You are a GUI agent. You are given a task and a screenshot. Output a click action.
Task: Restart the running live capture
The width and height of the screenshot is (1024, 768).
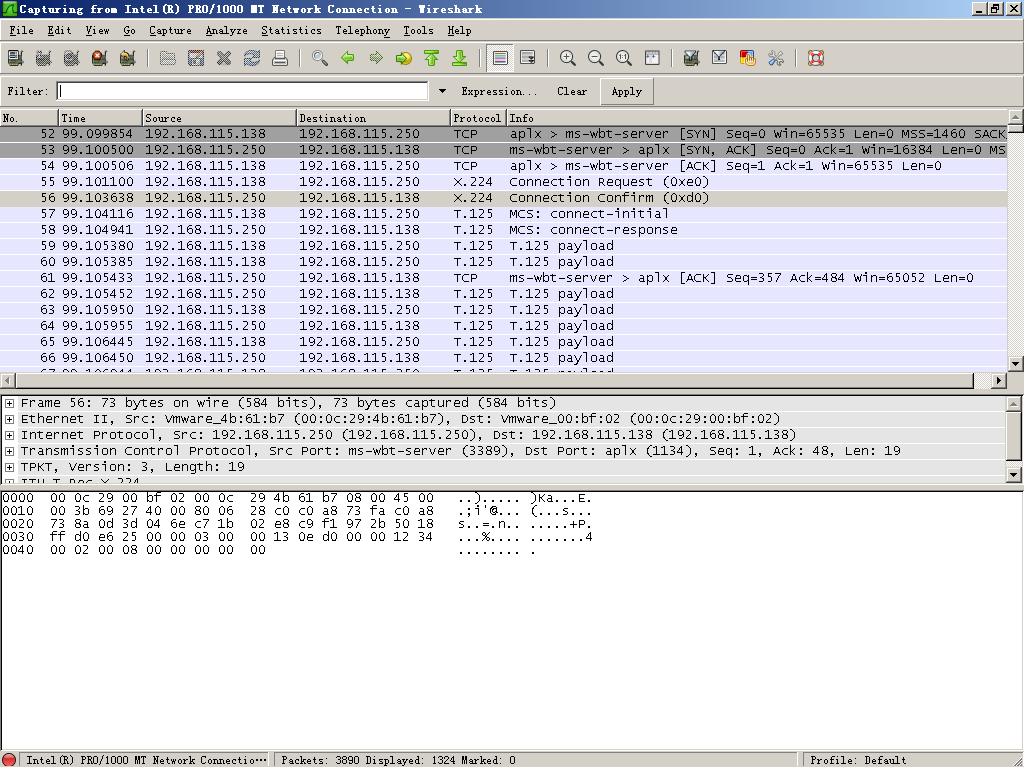point(128,58)
